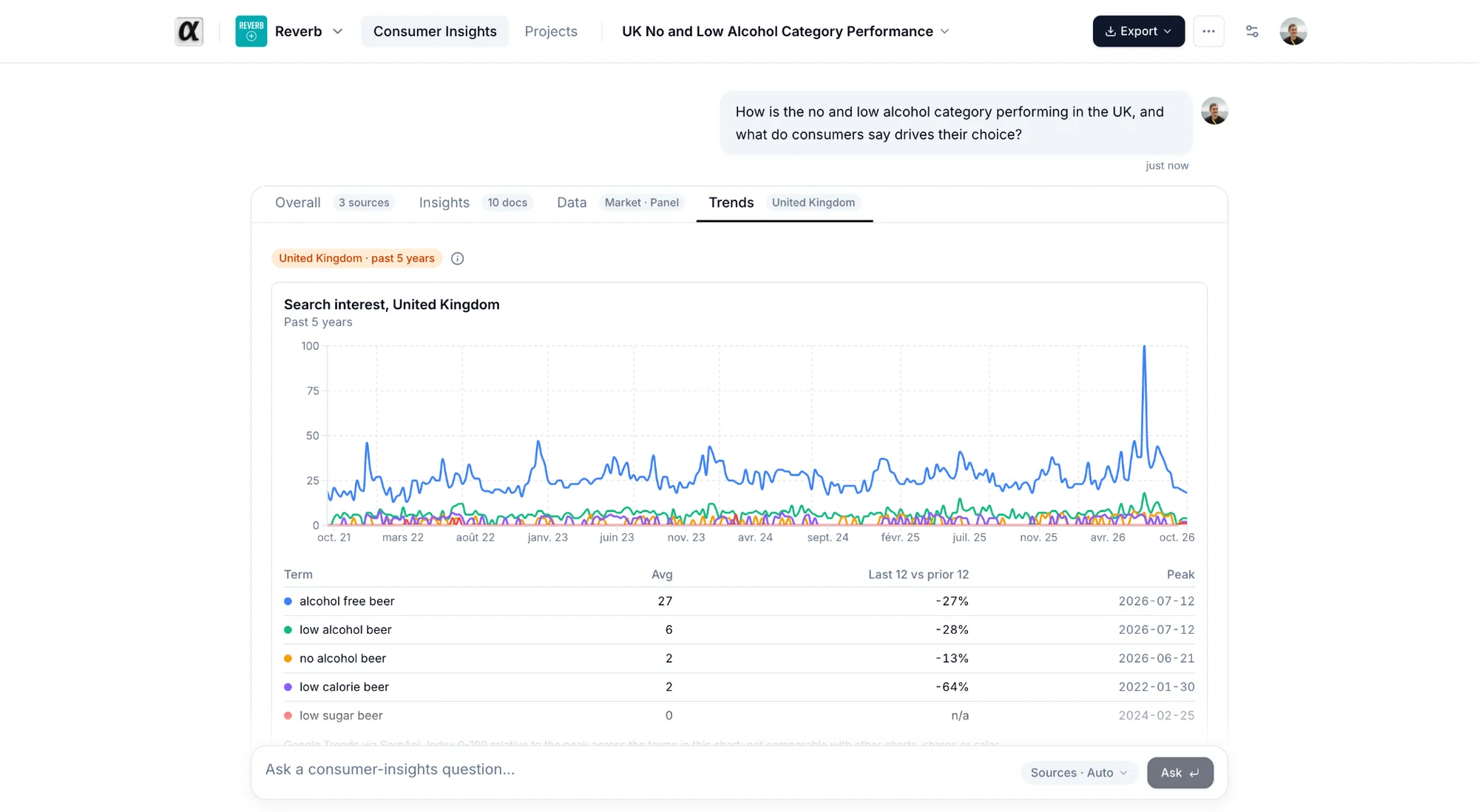Click the Reverb workspace logo
This screenshot has height=812, width=1479.
point(251,31)
